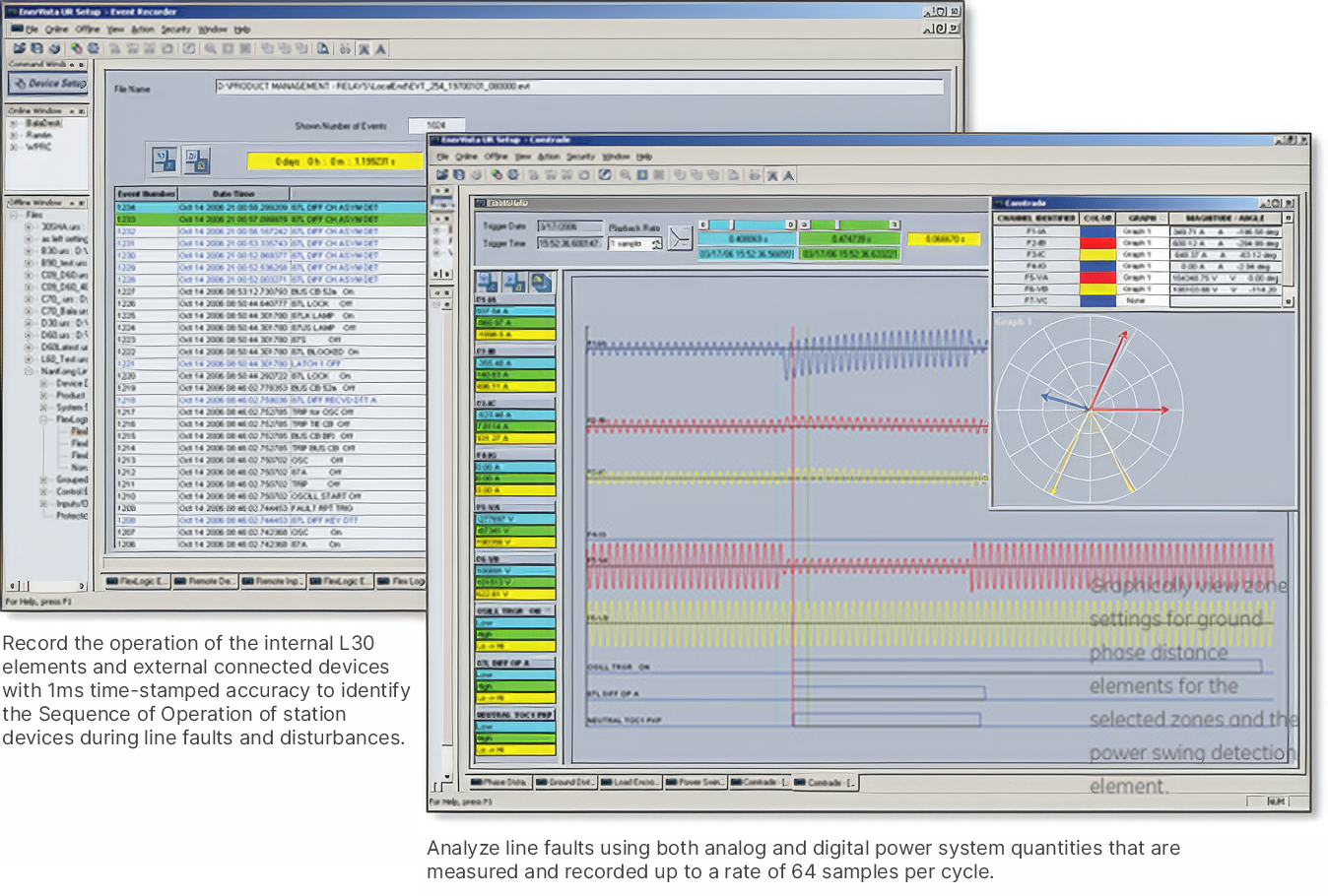Click the Device Setup button

click(48, 84)
